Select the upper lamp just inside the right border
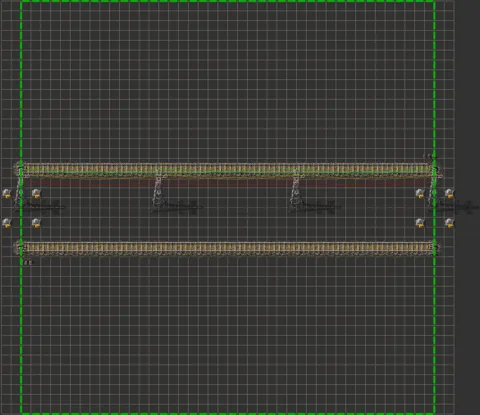The image size is (480, 415). click(420, 193)
